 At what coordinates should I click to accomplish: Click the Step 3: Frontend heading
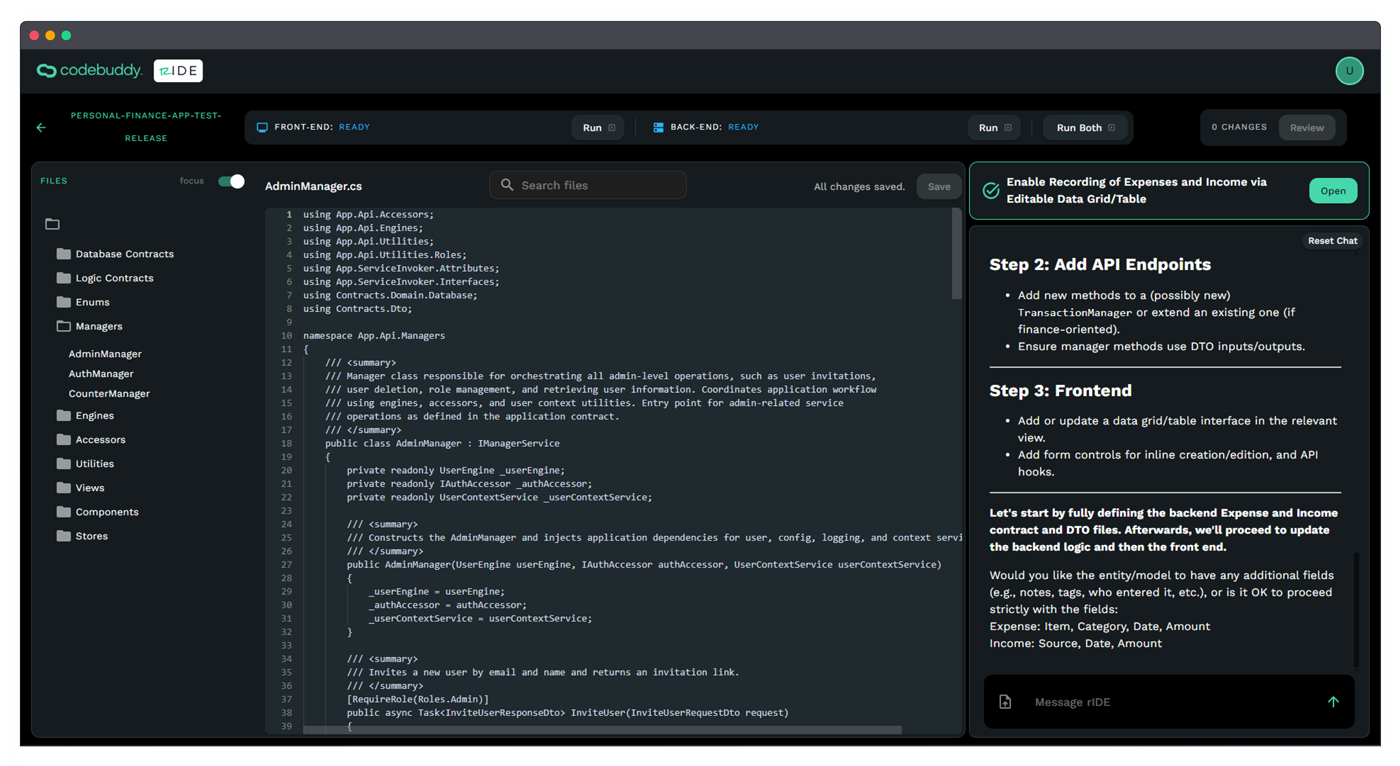[1060, 390]
